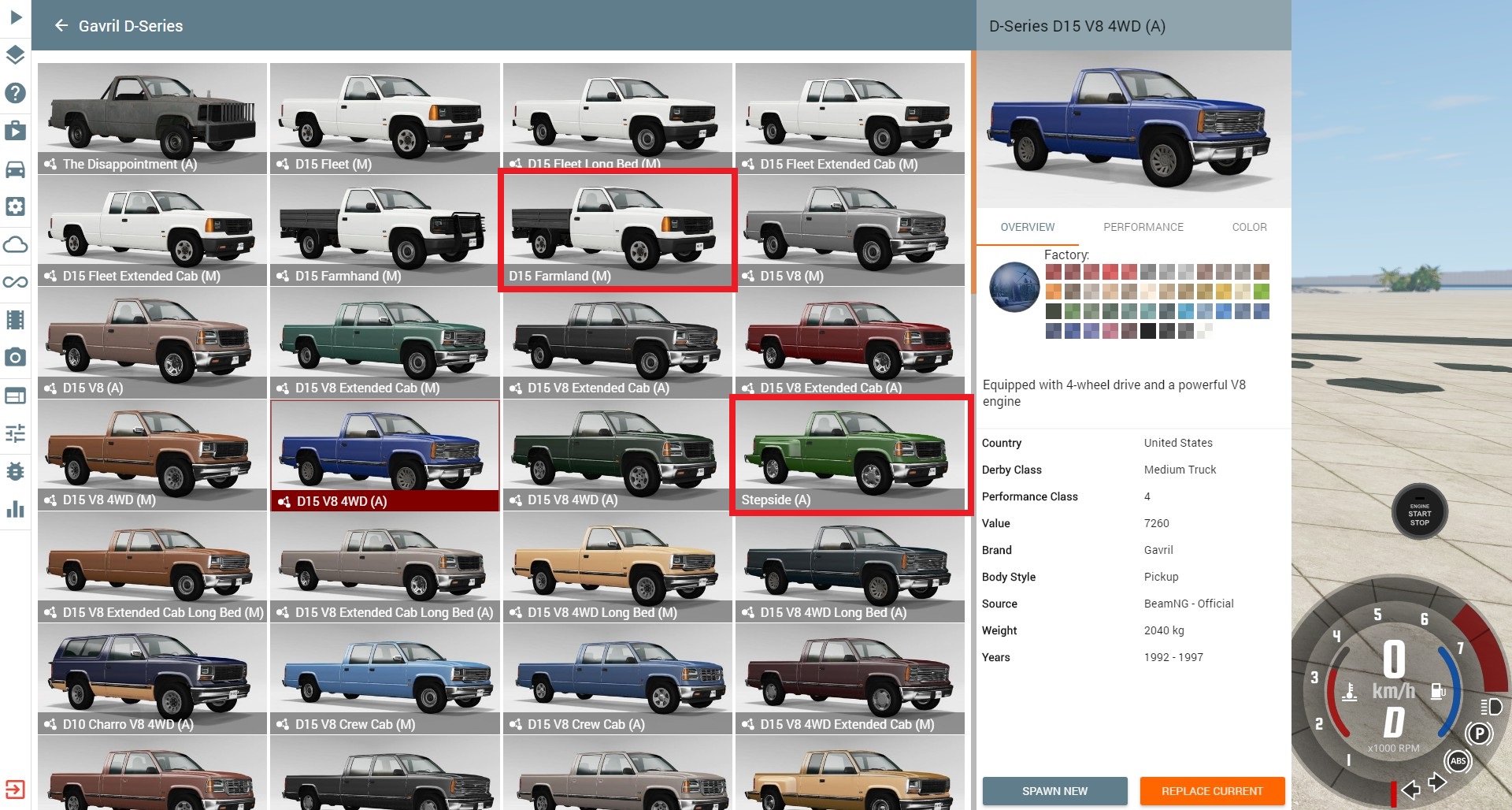The image size is (1512, 810).
Task: Go back using the arrow beside Gavril D-Series
Action: (x=61, y=26)
